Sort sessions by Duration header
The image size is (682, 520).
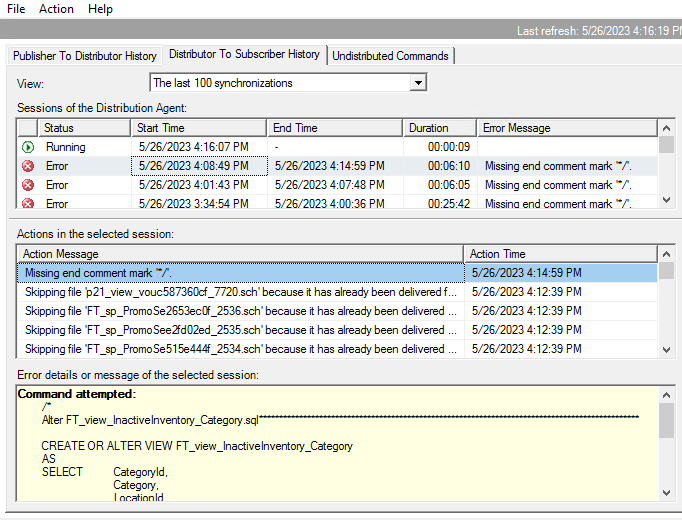click(x=440, y=128)
